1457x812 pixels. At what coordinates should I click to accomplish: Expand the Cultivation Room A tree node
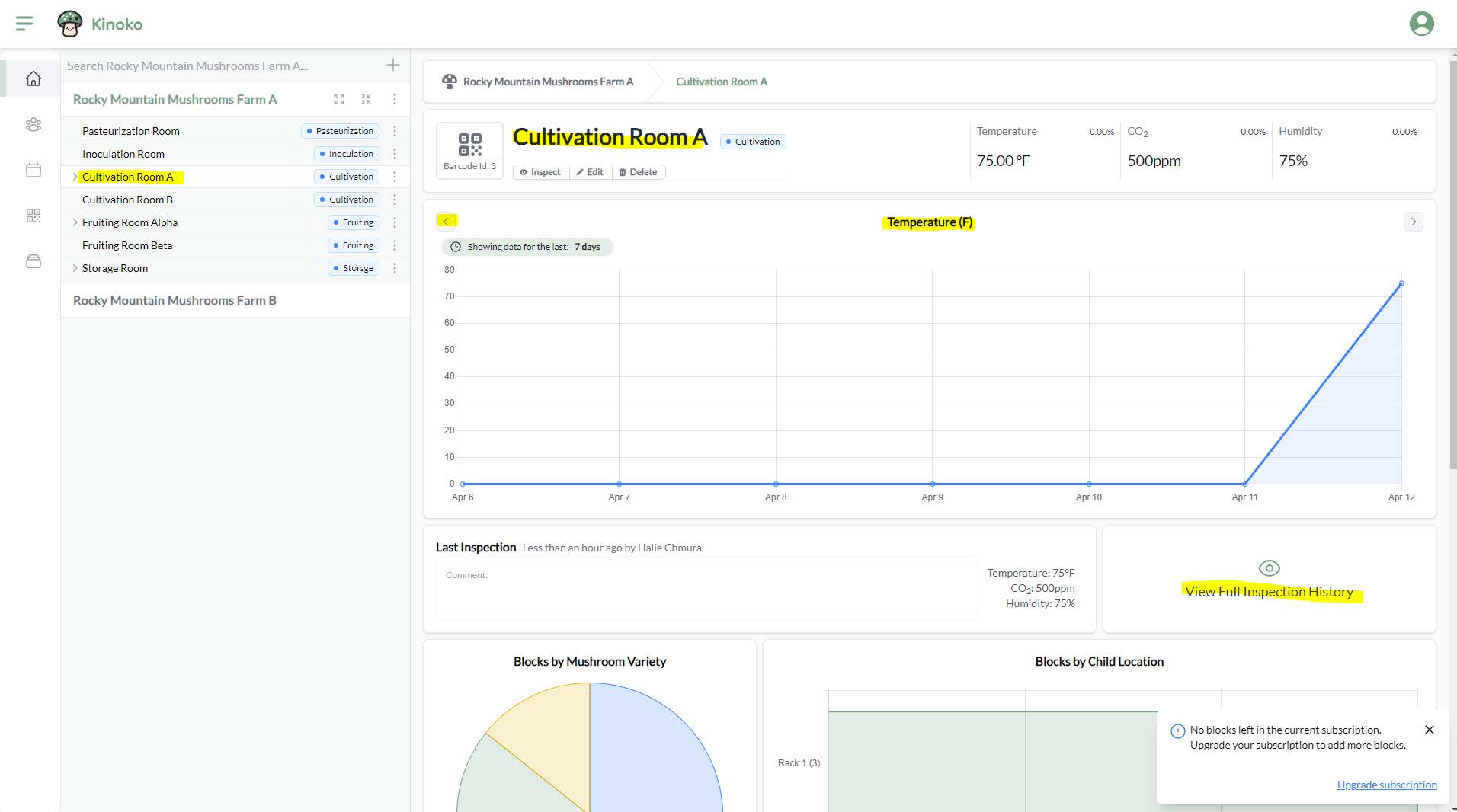(x=75, y=177)
